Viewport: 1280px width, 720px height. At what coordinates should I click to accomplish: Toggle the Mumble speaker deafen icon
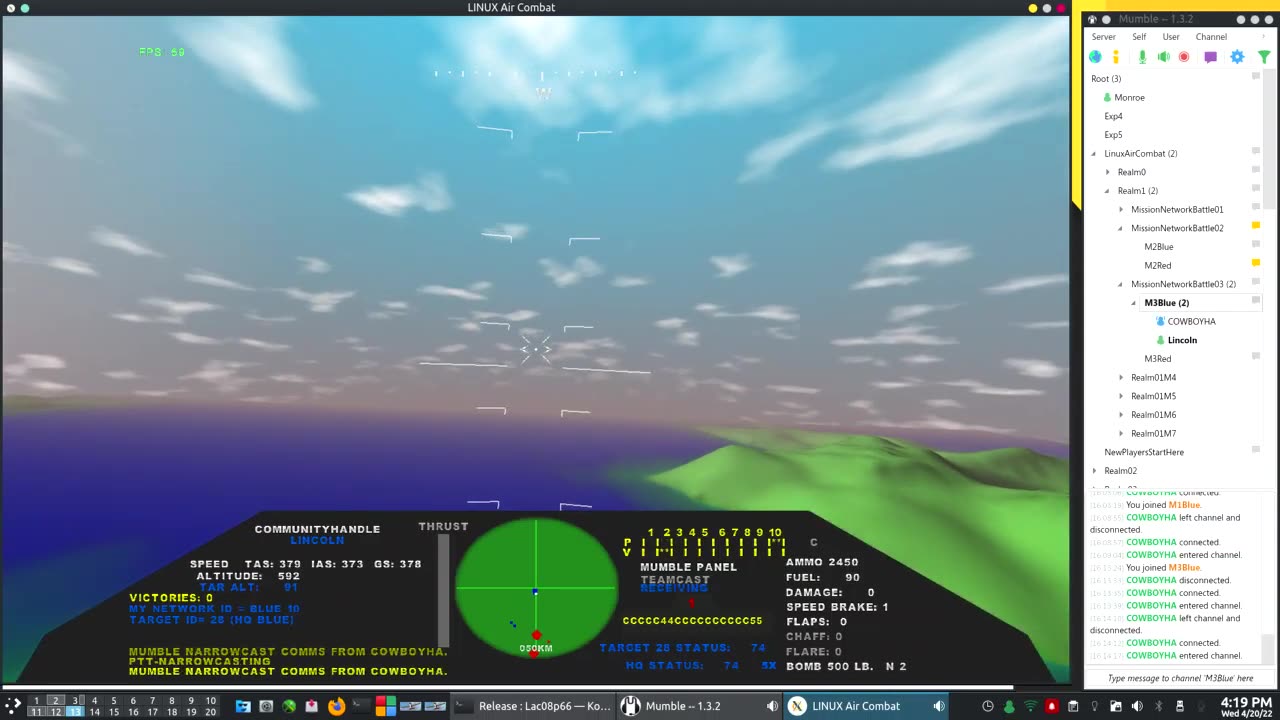(x=1163, y=57)
